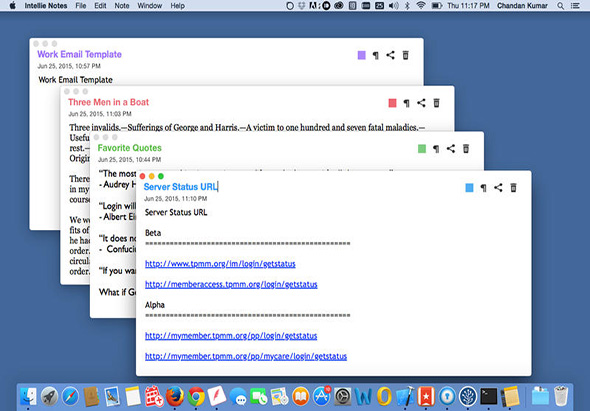Open FaceTime from the dock
Viewport: 590px width, 411px height.
pyautogui.click(x=259, y=397)
